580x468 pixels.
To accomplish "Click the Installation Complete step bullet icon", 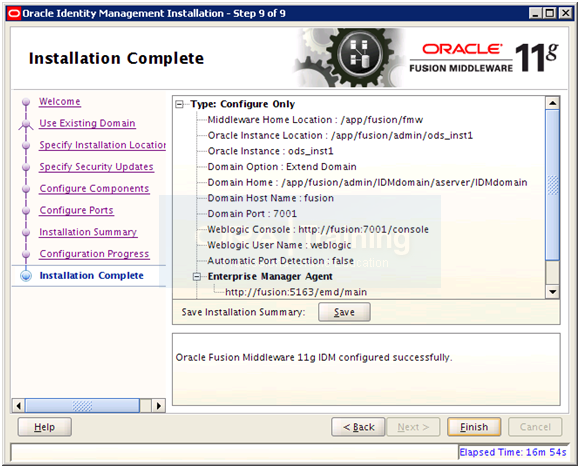I will point(26,276).
